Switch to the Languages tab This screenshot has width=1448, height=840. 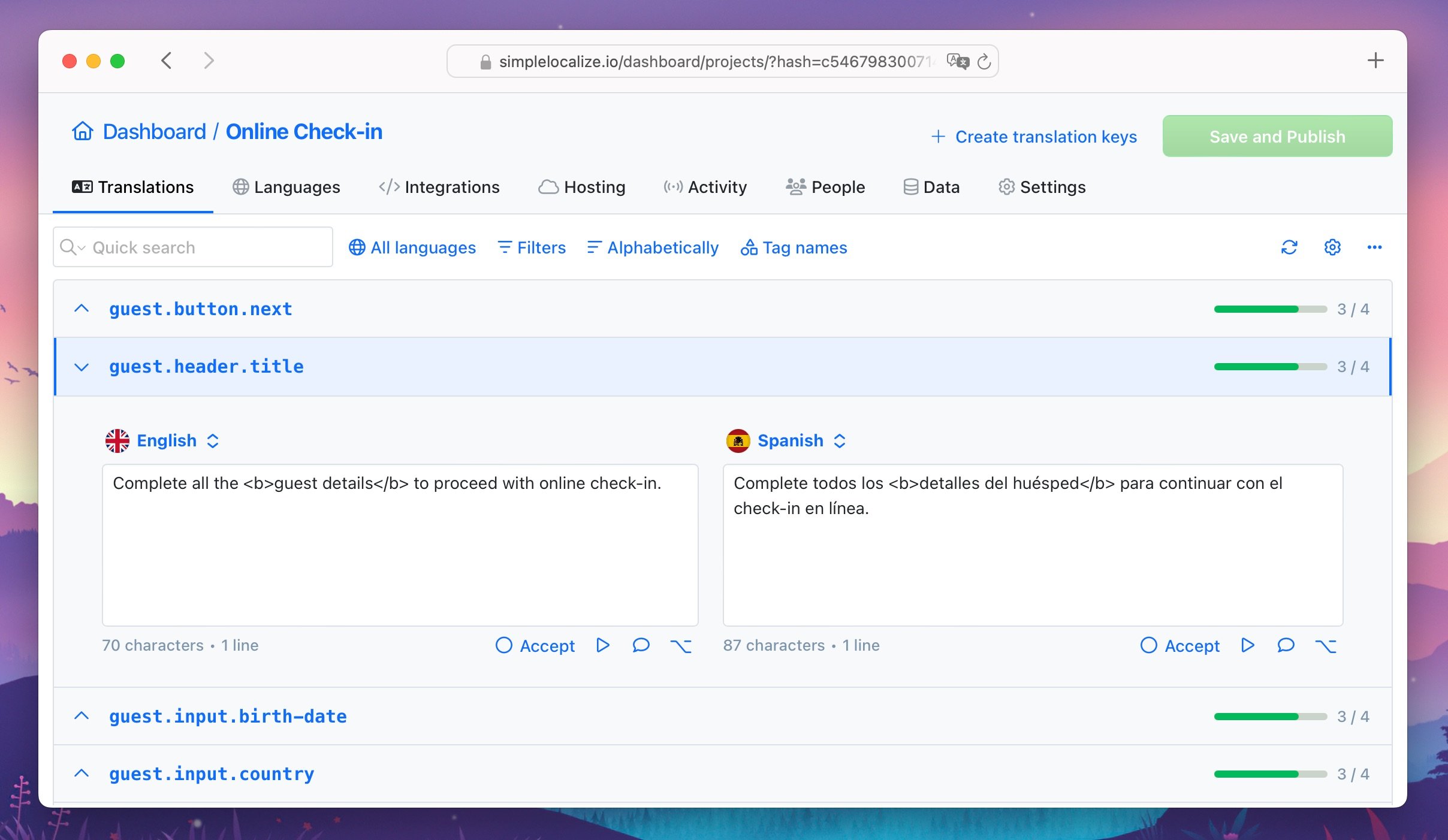click(286, 187)
